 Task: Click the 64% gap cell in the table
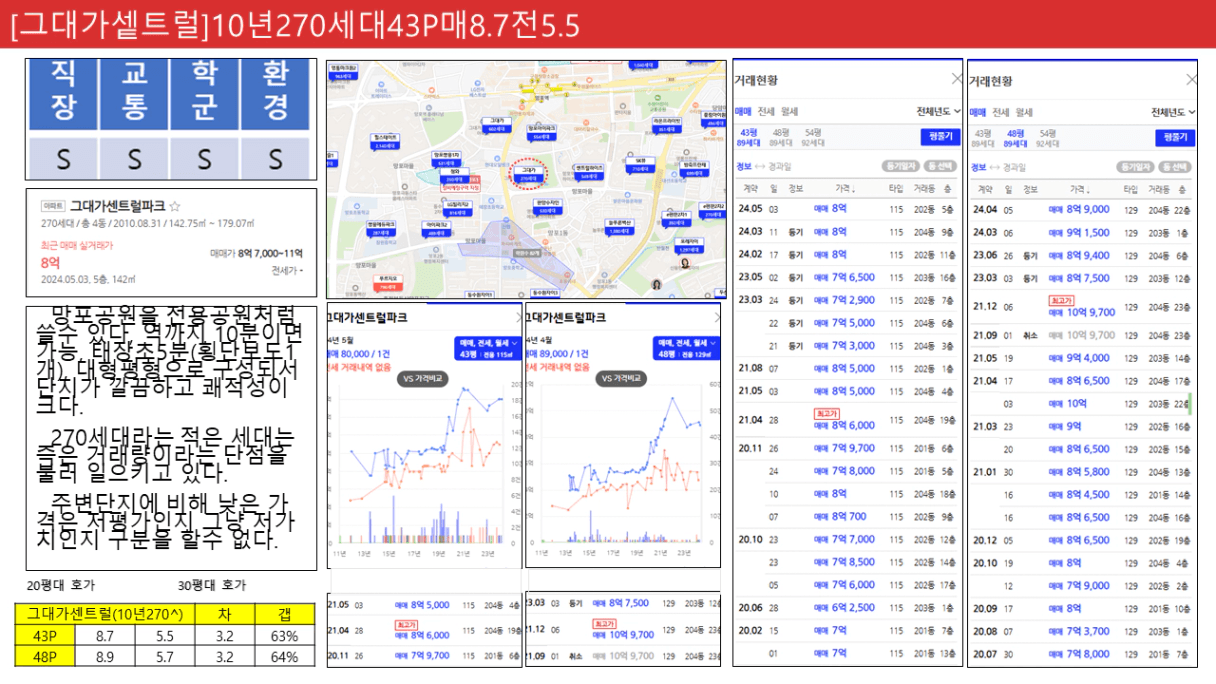point(285,656)
